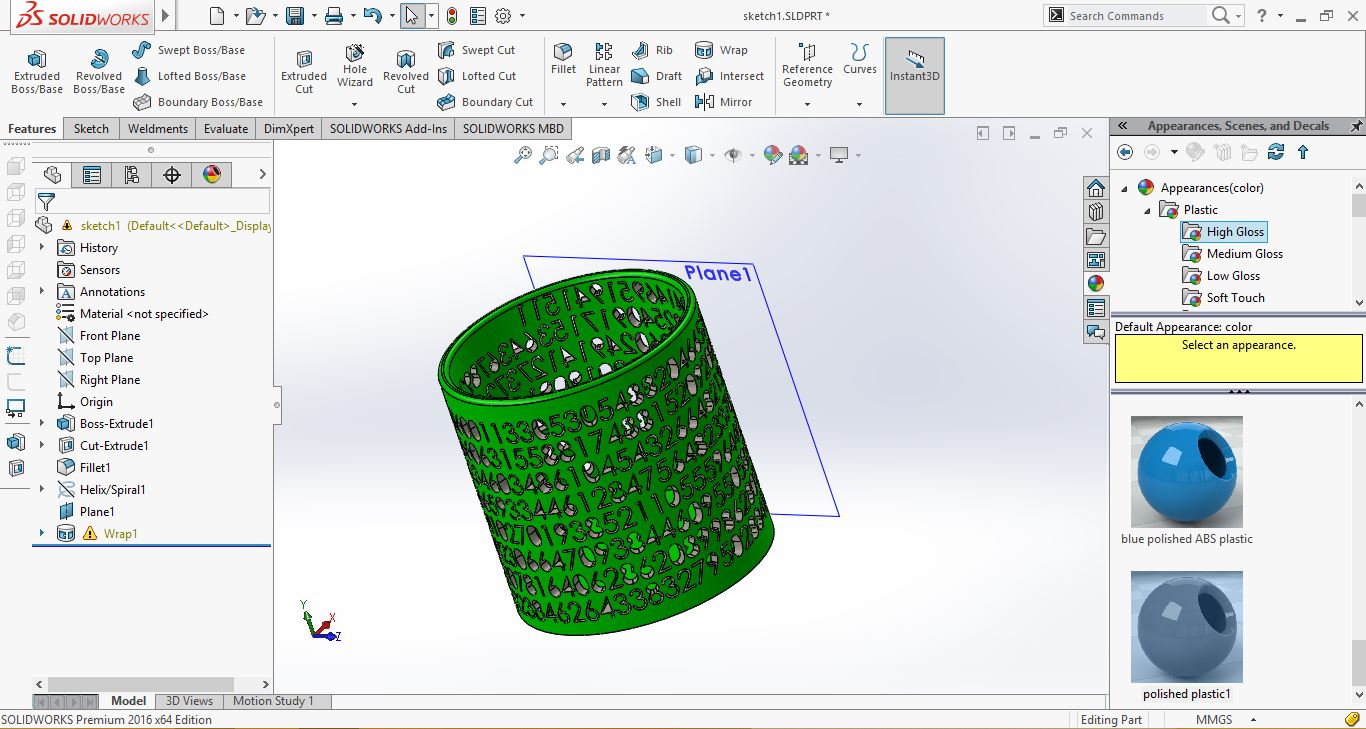Switch to the Evaluate tab

(x=226, y=129)
